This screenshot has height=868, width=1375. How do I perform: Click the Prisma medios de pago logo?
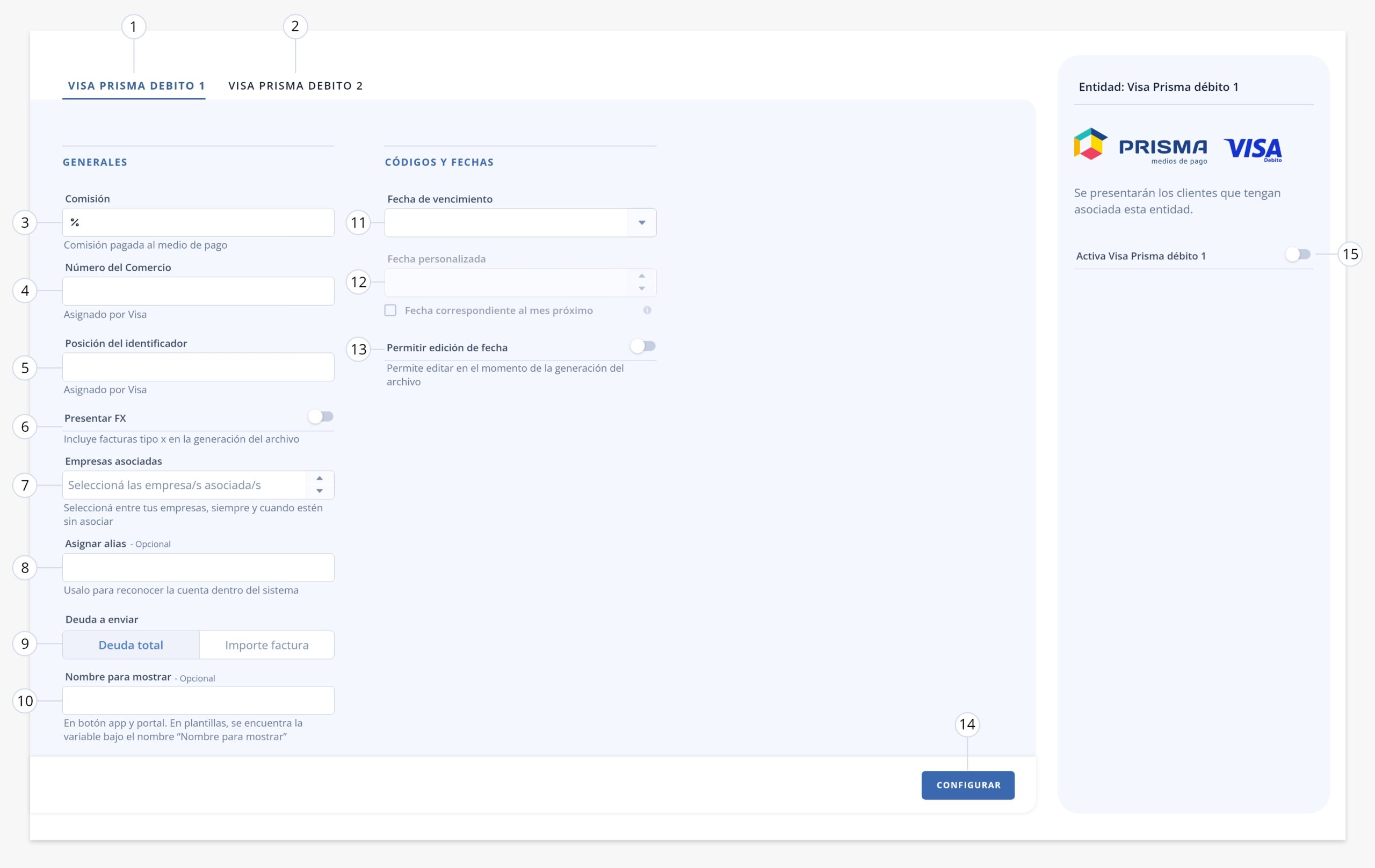click(x=1141, y=145)
